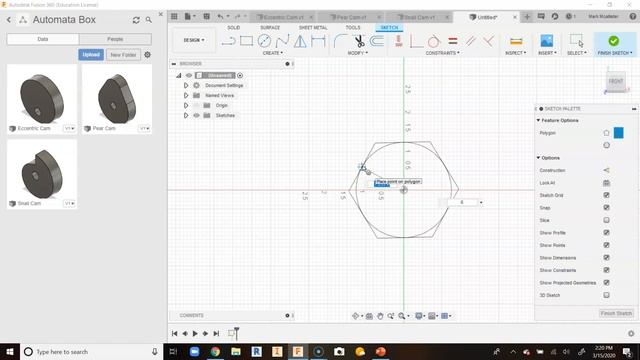
Task: Toggle the Sketch Grid checkbox
Action: coord(607,195)
